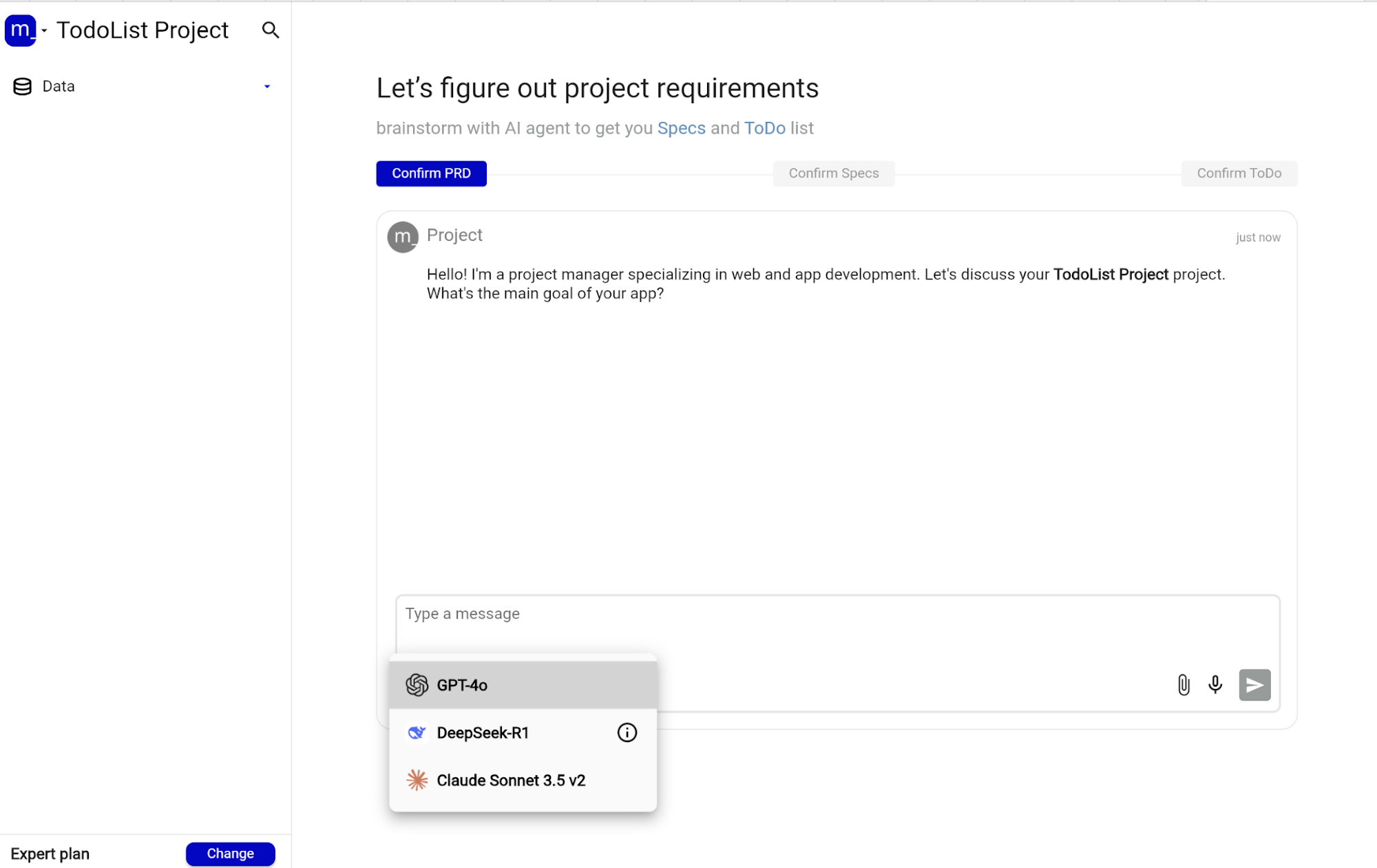Go to the Confirm ToDo step
Screen dimensions: 1377x868
tap(1239, 173)
